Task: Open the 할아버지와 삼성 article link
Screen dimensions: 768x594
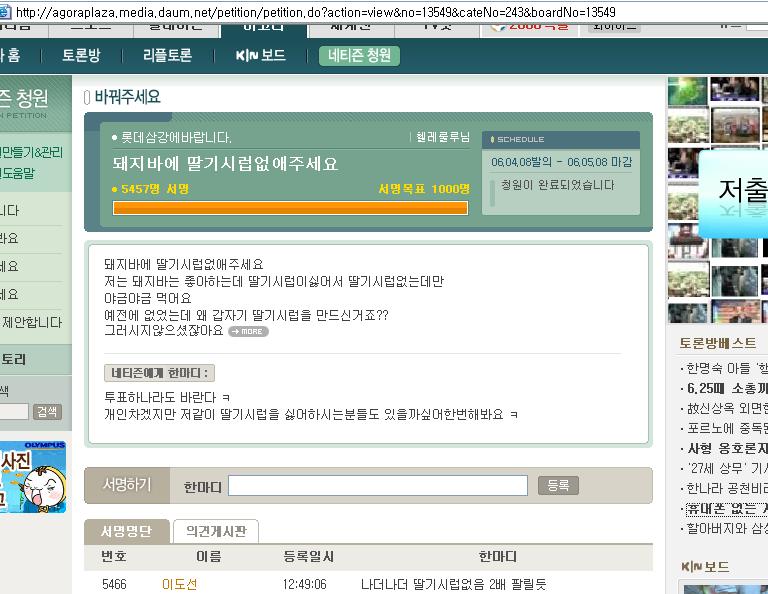Action: 727,528
